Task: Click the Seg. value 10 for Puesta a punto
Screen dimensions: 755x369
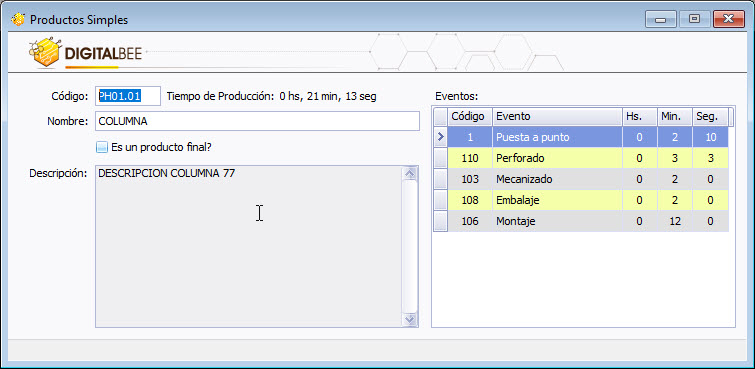Action: click(710, 137)
